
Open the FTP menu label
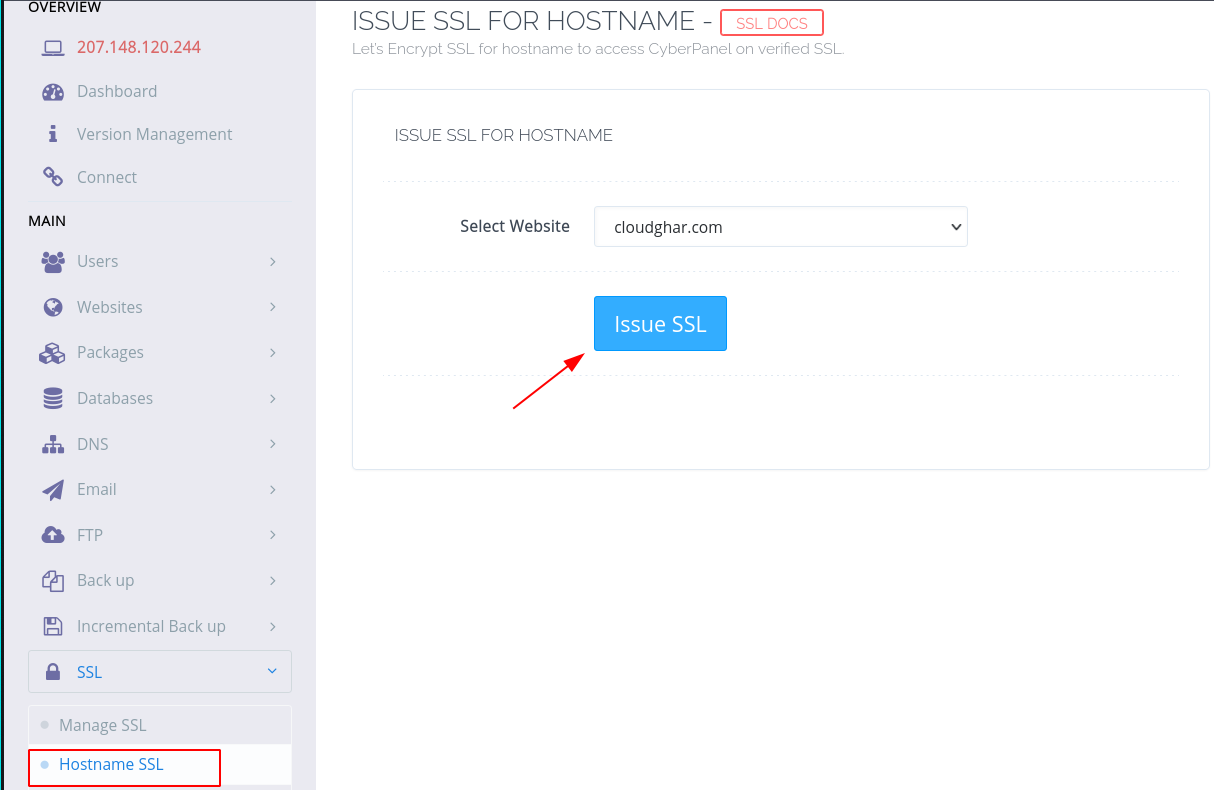pos(90,535)
